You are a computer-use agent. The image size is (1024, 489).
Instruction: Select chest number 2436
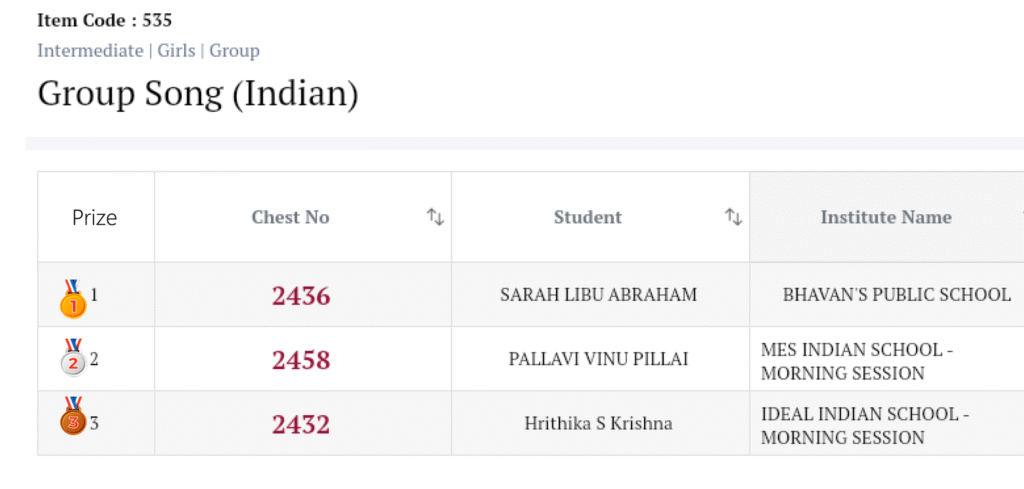pyautogui.click(x=301, y=295)
